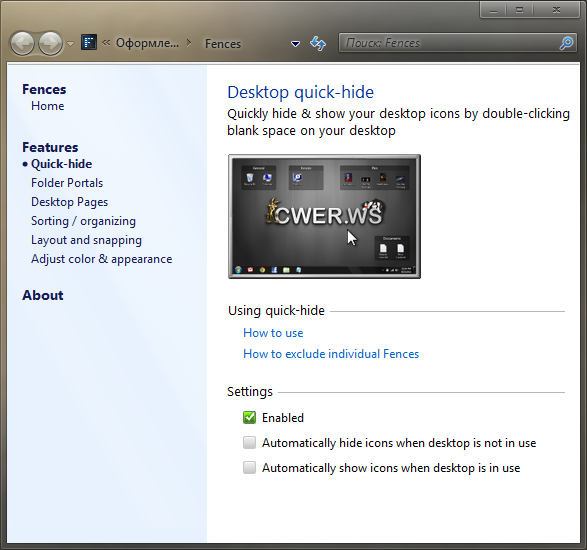Screen dimensions: 587x550
Task: Select the Оформле... breadcrumb segment
Action: coord(147,43)
